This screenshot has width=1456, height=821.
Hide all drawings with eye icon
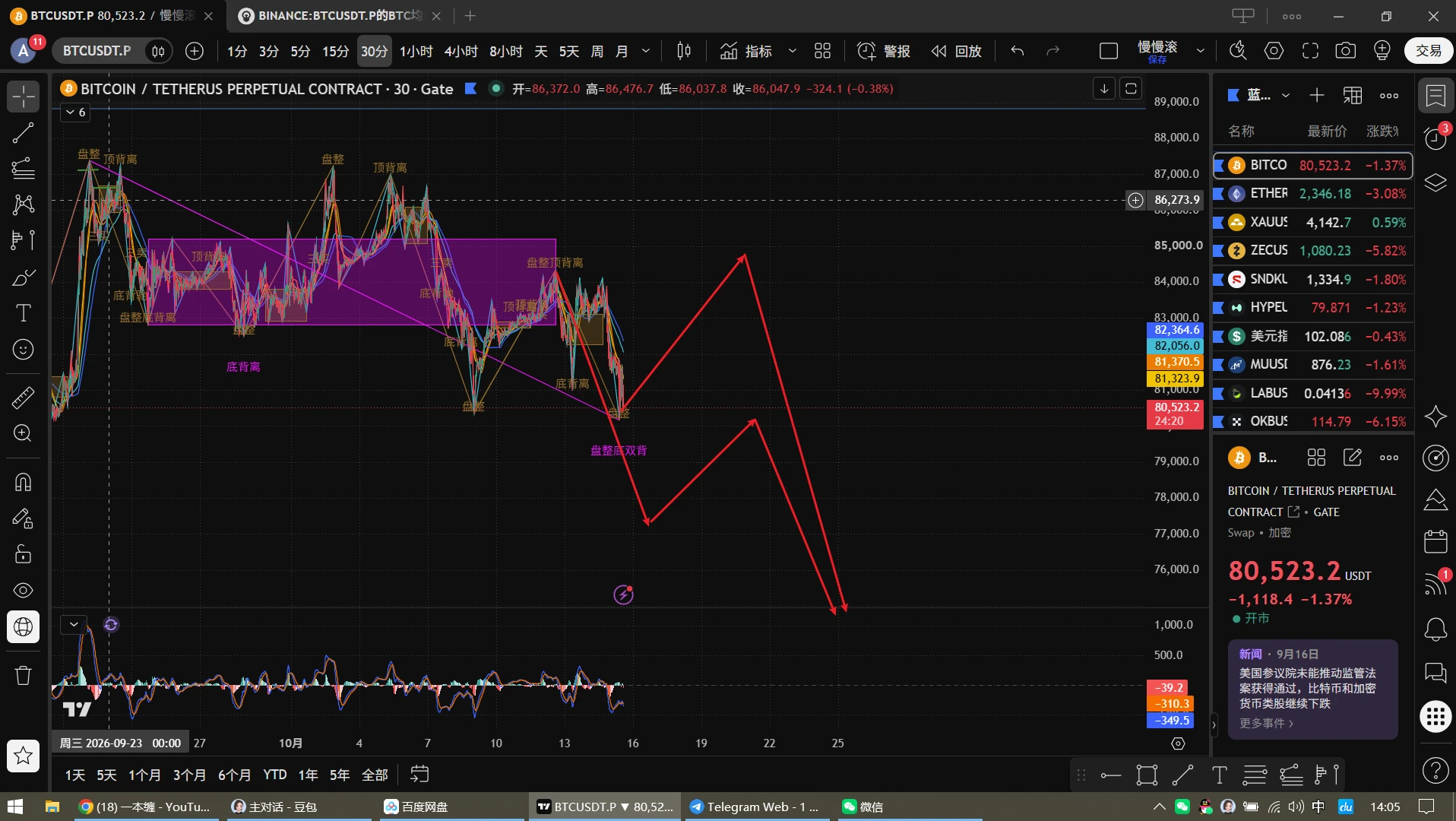click(24, 591)
